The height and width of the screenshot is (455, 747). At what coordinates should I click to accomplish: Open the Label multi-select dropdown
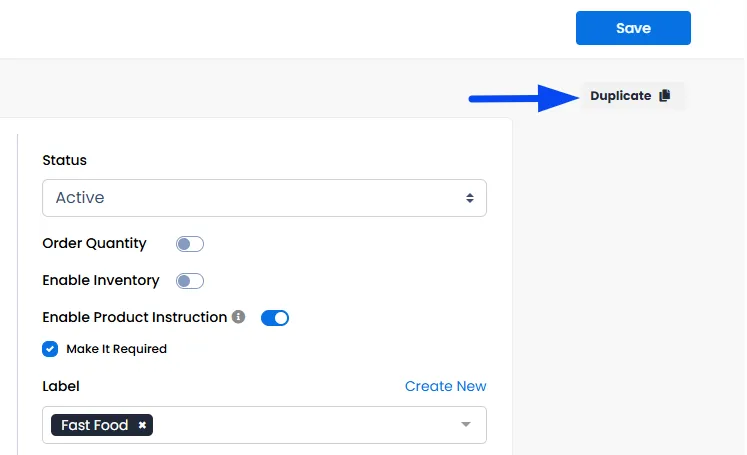pos(264,425)
